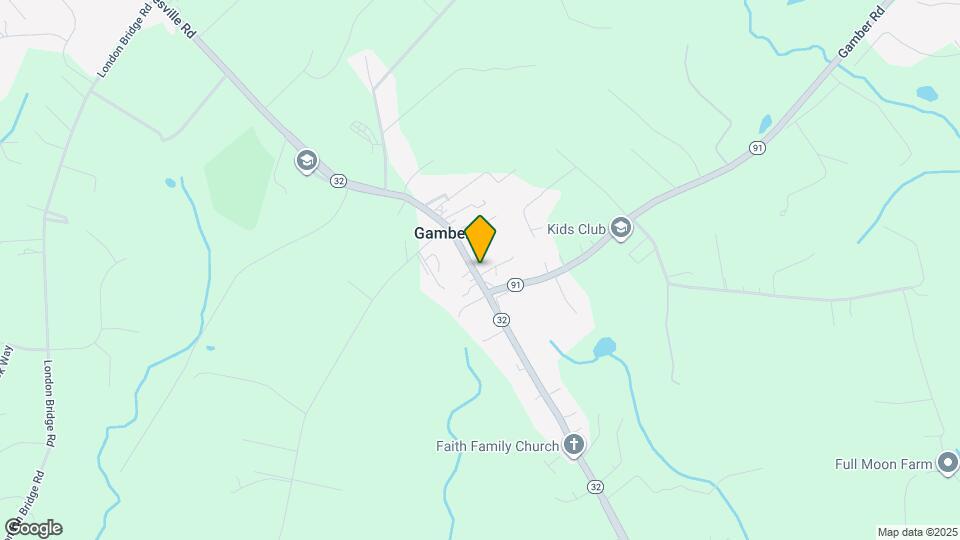Click the darker green park area
This screenshot has width=960, height=540.
pos(240,179)
